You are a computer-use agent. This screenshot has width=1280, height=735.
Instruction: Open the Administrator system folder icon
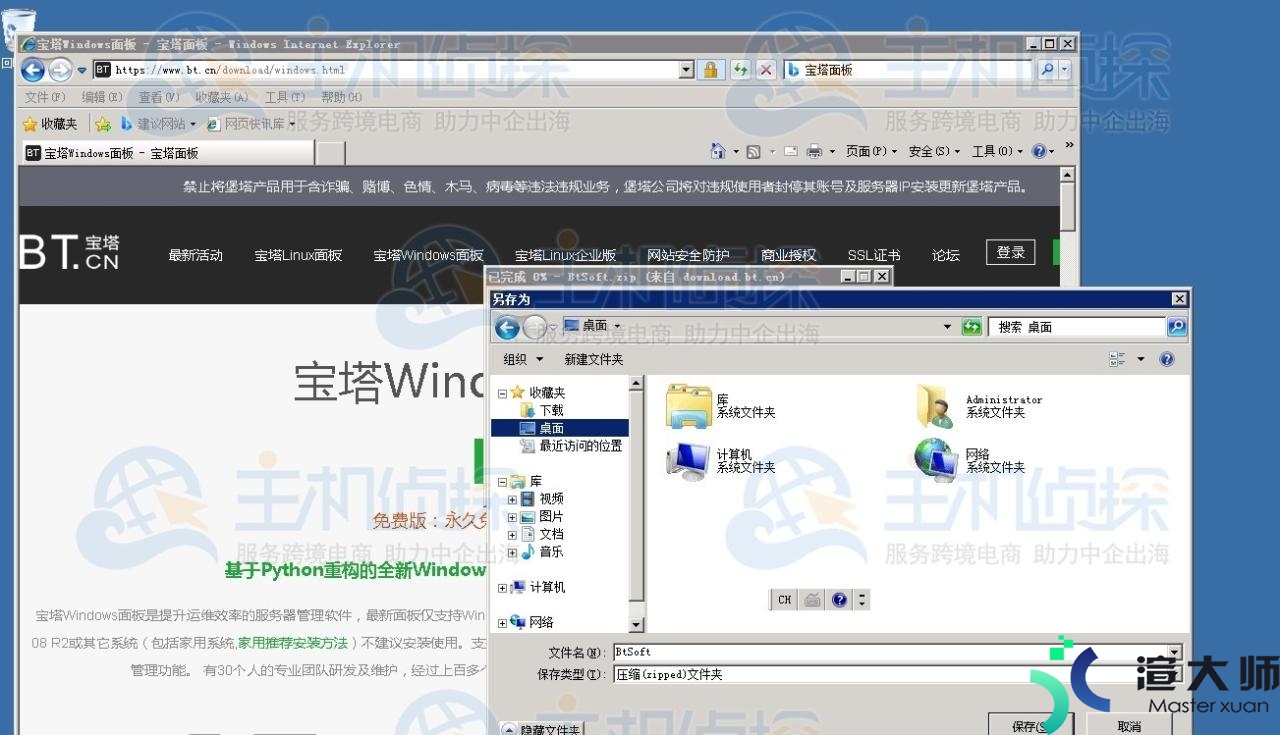pos(936,405)
